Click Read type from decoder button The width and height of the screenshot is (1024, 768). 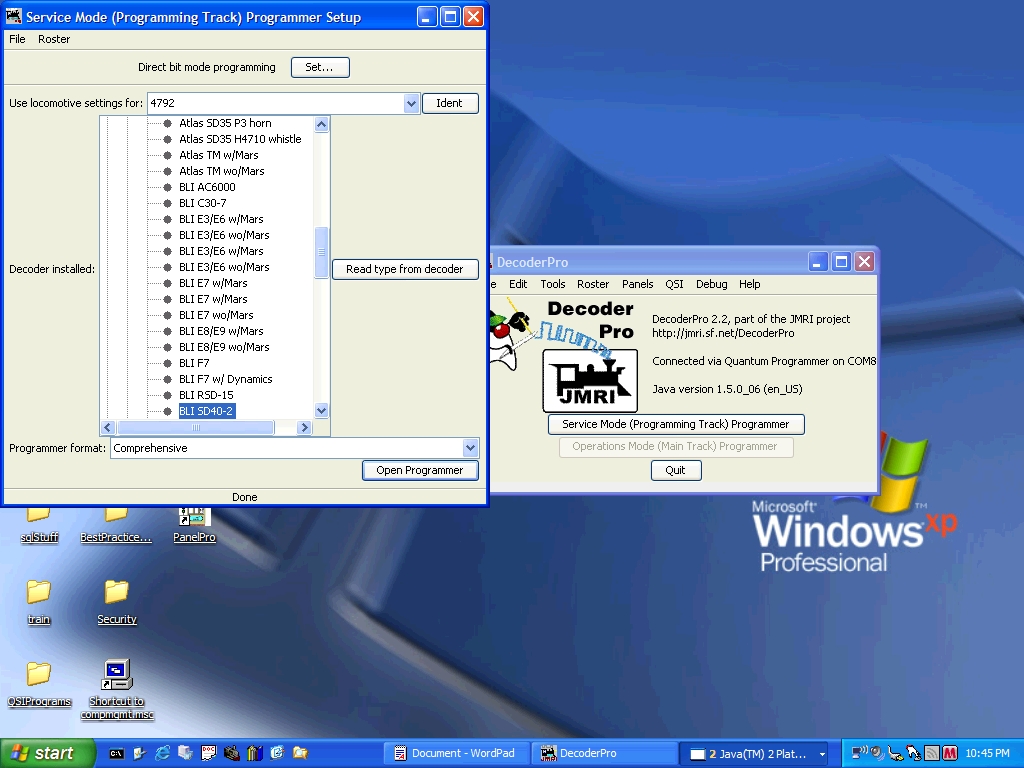click(405, 269)
